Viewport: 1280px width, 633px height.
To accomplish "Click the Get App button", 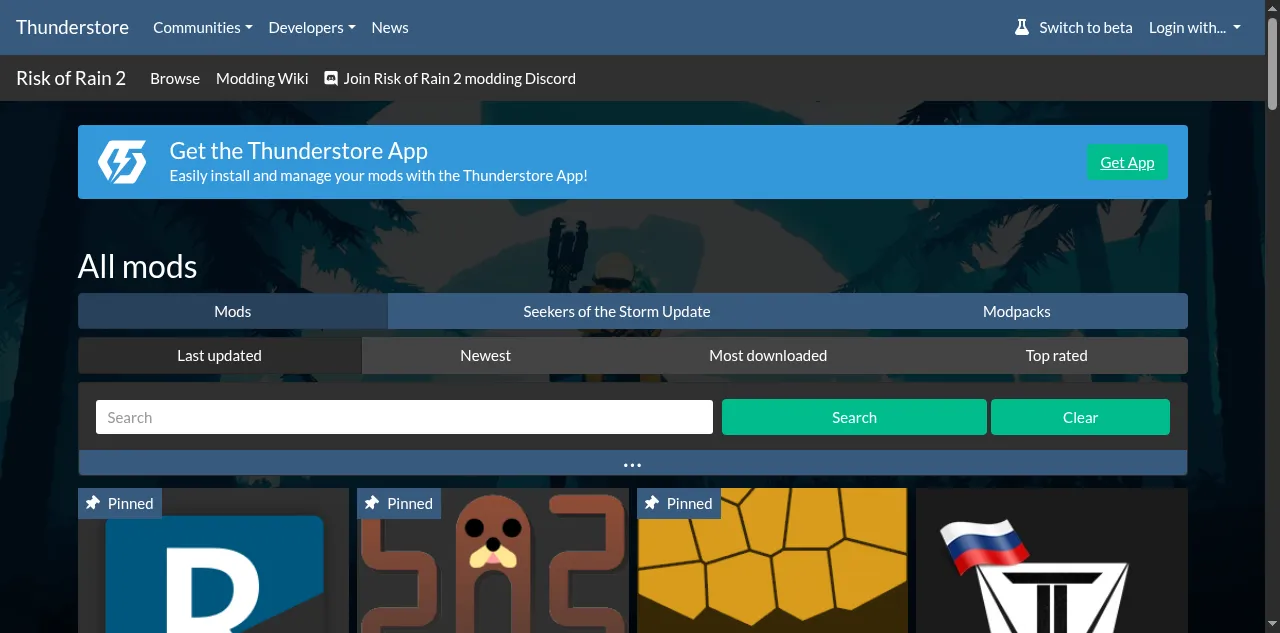I will click(1127, 162).
